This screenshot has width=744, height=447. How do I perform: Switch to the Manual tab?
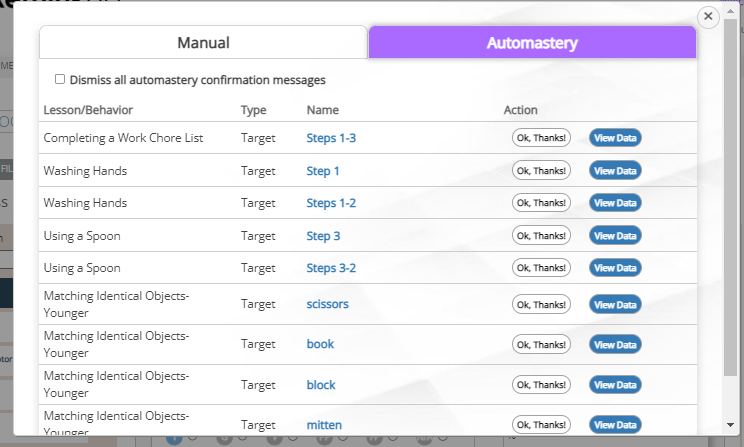point(203,43)
